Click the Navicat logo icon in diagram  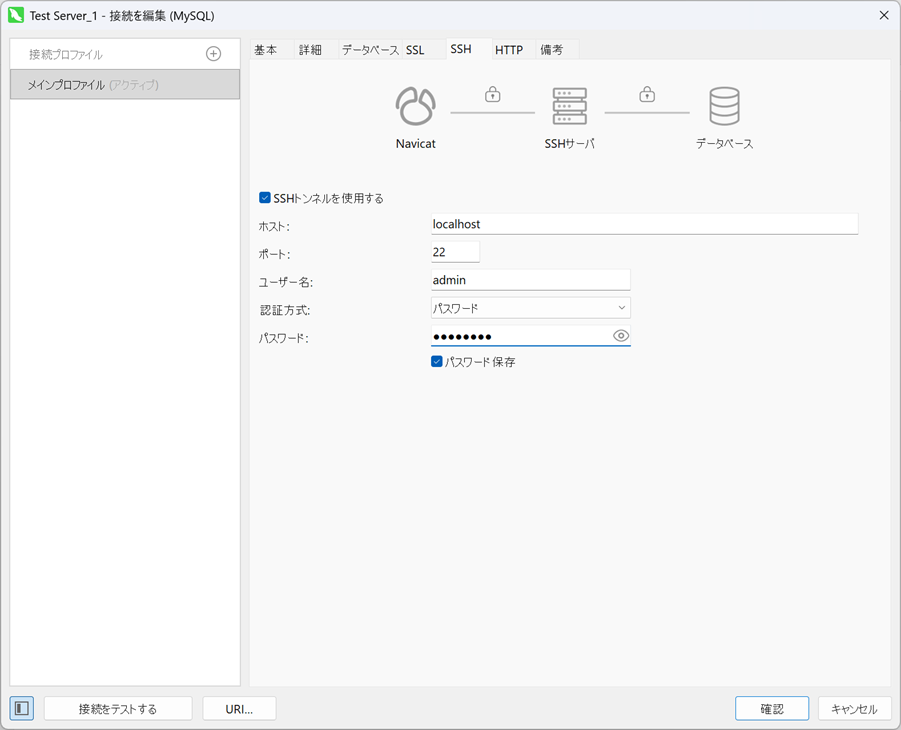click(415, 106)
